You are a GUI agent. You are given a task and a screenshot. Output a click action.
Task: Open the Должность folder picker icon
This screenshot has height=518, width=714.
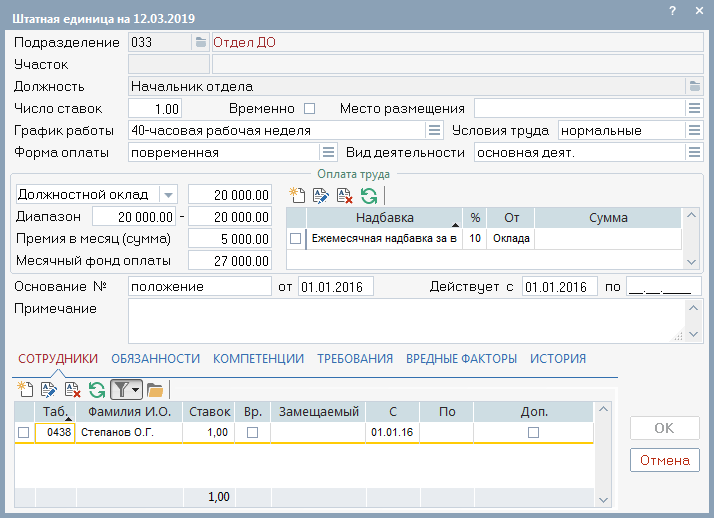click(x=694, y=86)
